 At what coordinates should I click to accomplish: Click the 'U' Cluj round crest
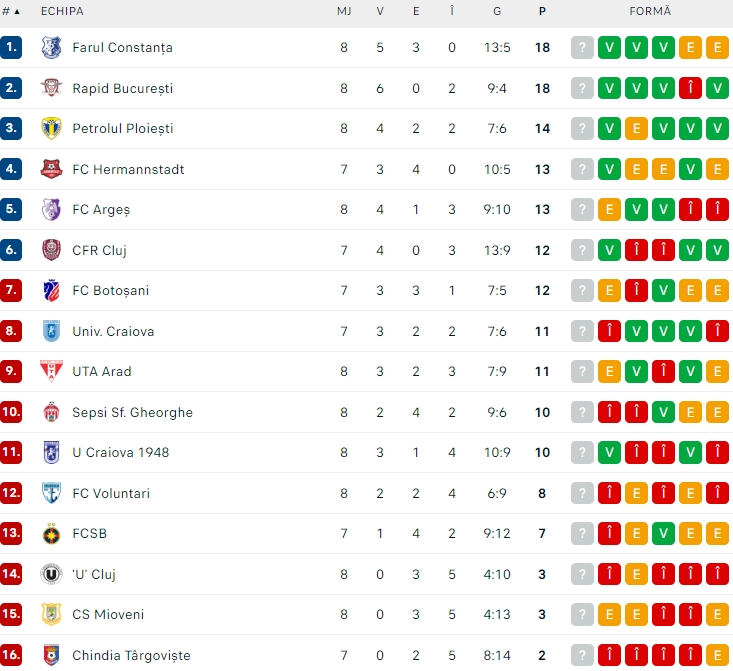pyautogui.click(x=51, y=574)
